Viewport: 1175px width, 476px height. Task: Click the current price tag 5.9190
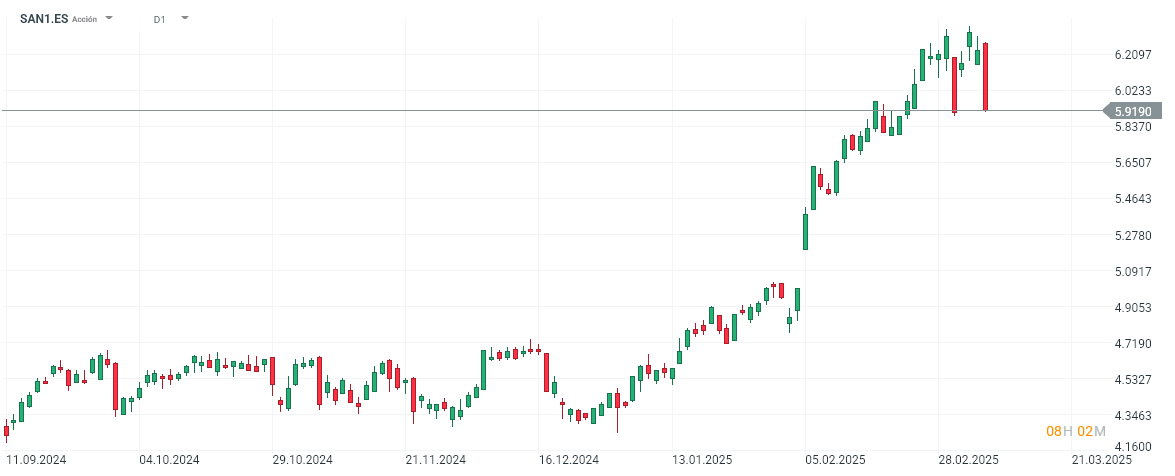point(1132,111)
